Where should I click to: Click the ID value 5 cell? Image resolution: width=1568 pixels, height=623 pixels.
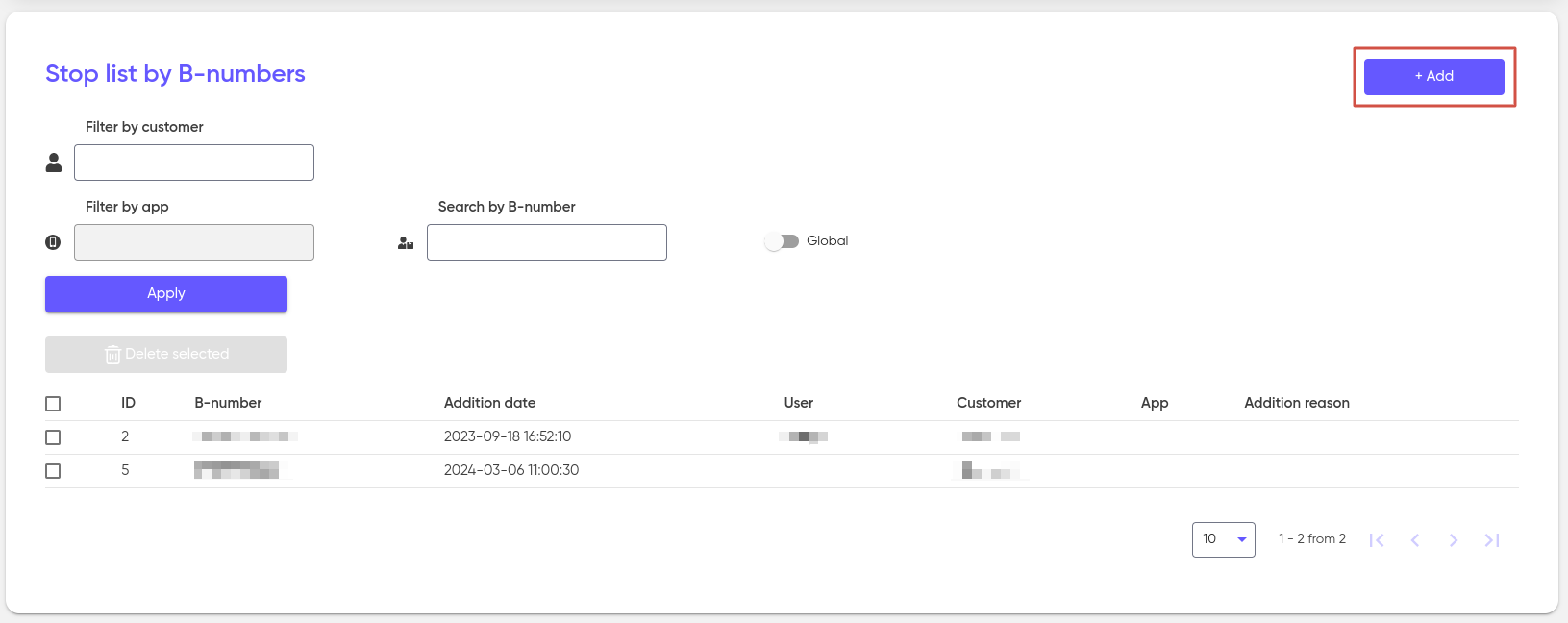click(125, 470)
